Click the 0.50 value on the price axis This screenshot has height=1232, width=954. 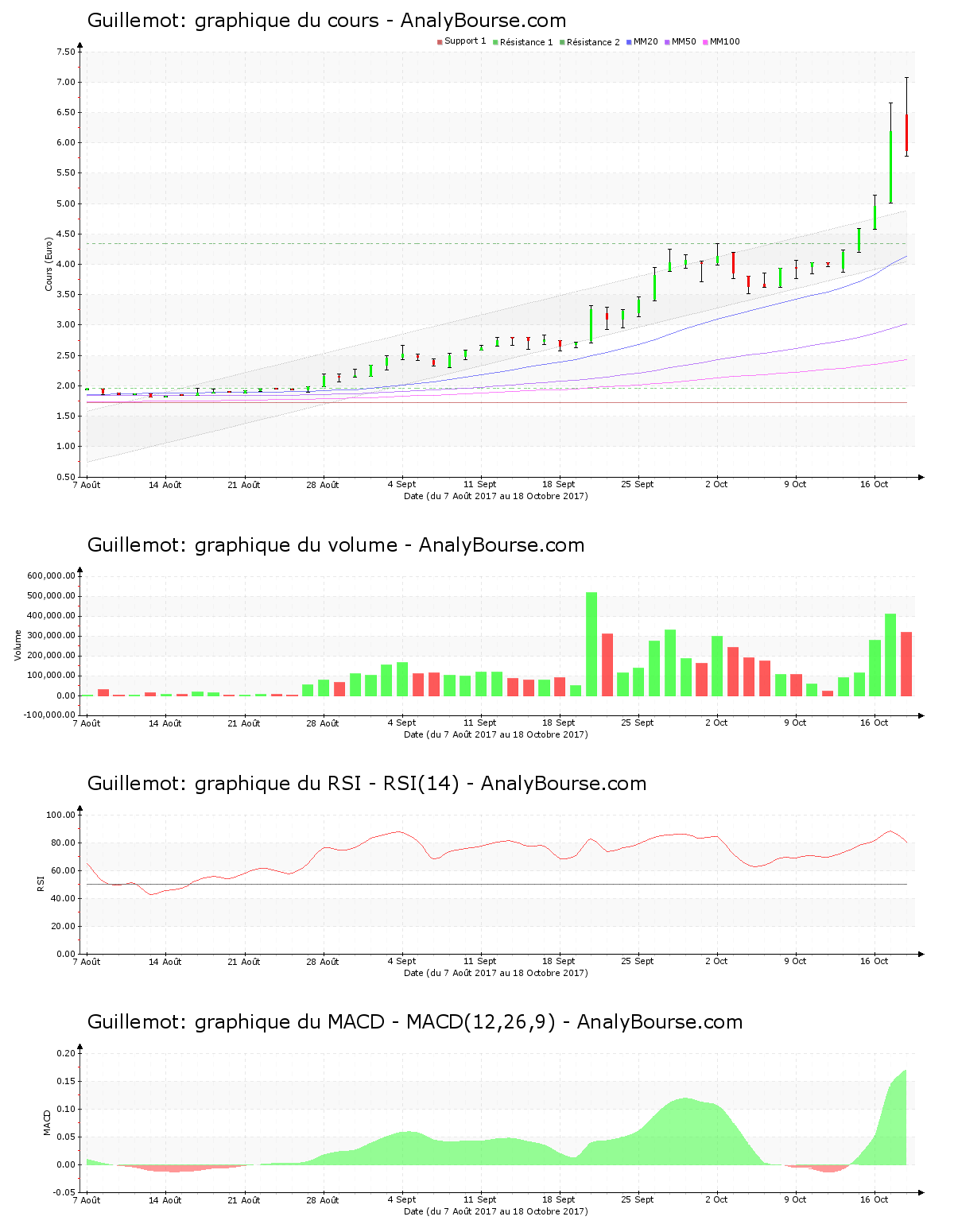pyautogui.click(x=65, y=477)
